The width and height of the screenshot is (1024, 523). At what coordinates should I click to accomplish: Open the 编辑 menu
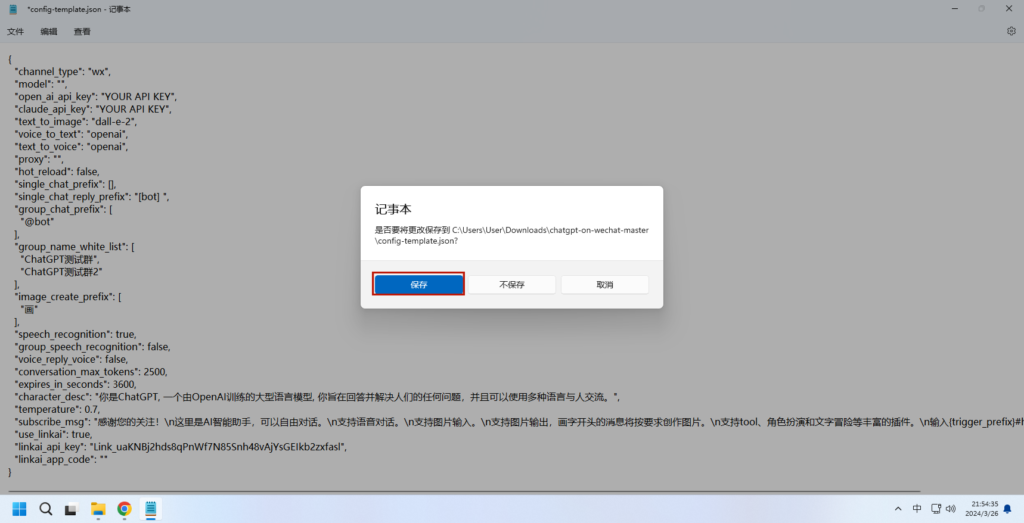[x=49, y=31]
